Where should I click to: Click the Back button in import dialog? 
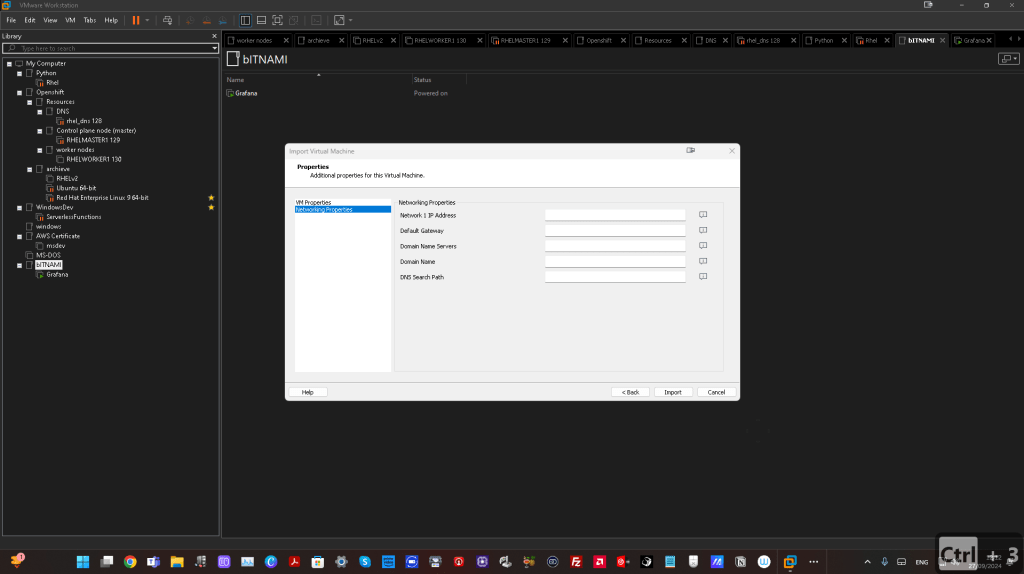coord(630,392)
